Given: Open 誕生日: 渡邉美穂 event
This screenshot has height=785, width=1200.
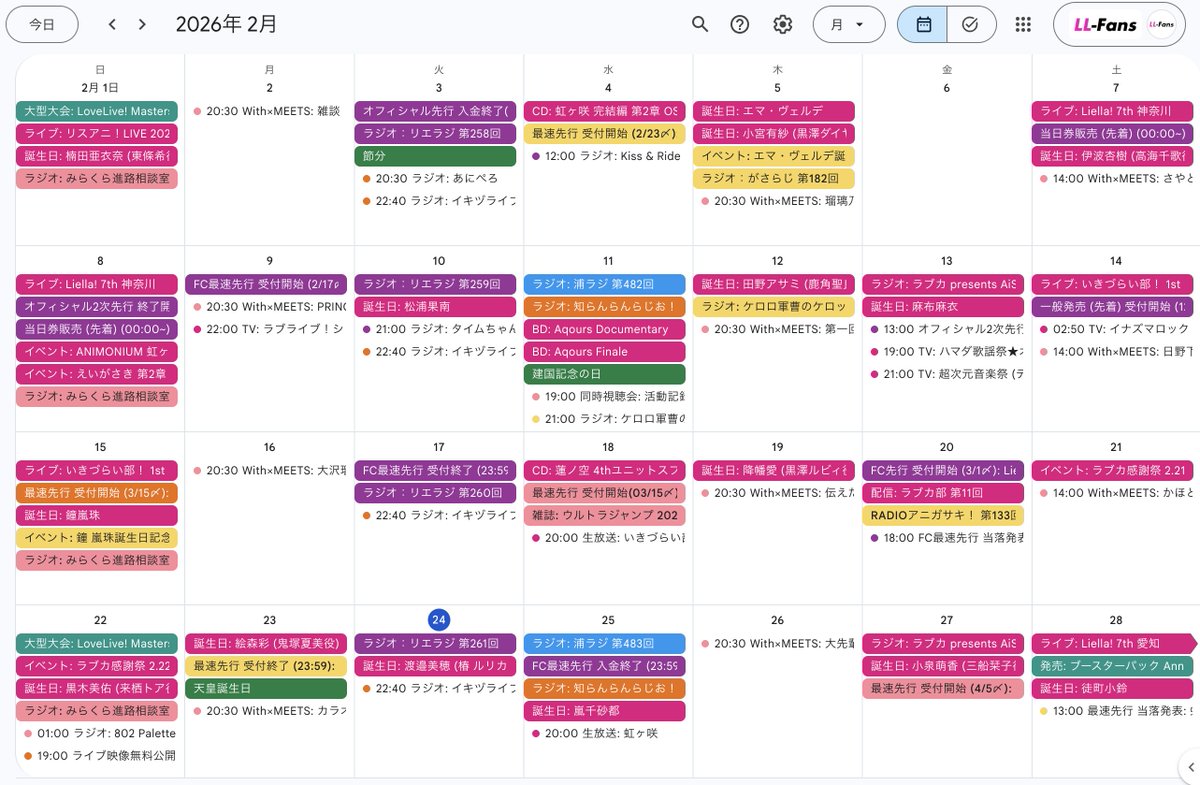Looking at the screenshot, I should (x=435, y=666).
